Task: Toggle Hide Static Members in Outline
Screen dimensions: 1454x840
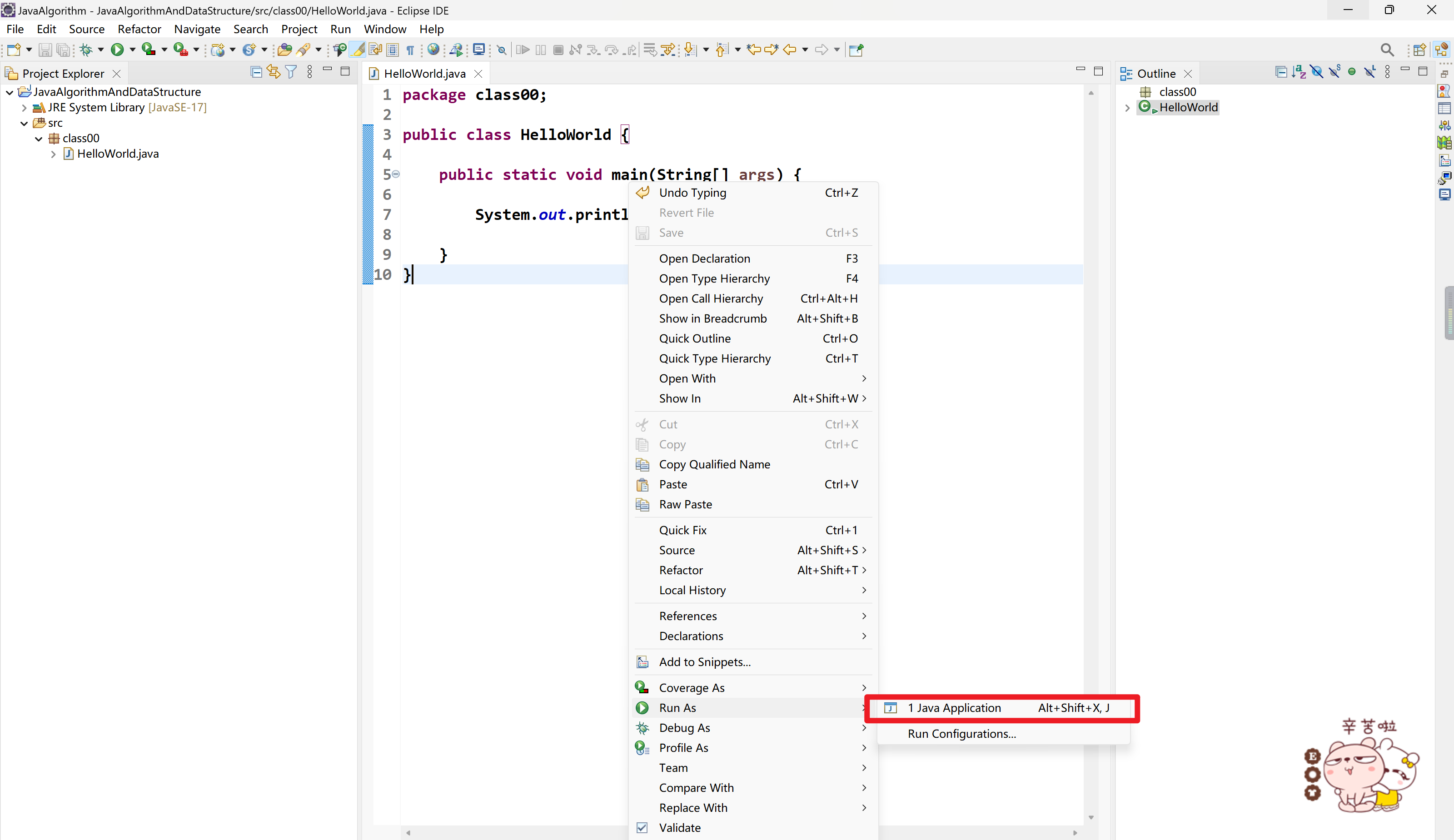Action: [1334, 72]
